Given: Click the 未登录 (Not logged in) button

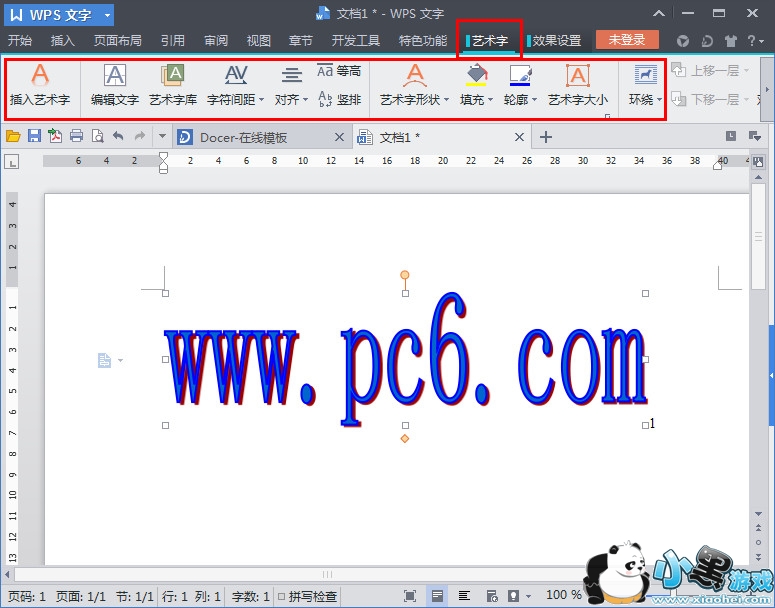Looking at the screenshot, I should click(x=627, y=40).
